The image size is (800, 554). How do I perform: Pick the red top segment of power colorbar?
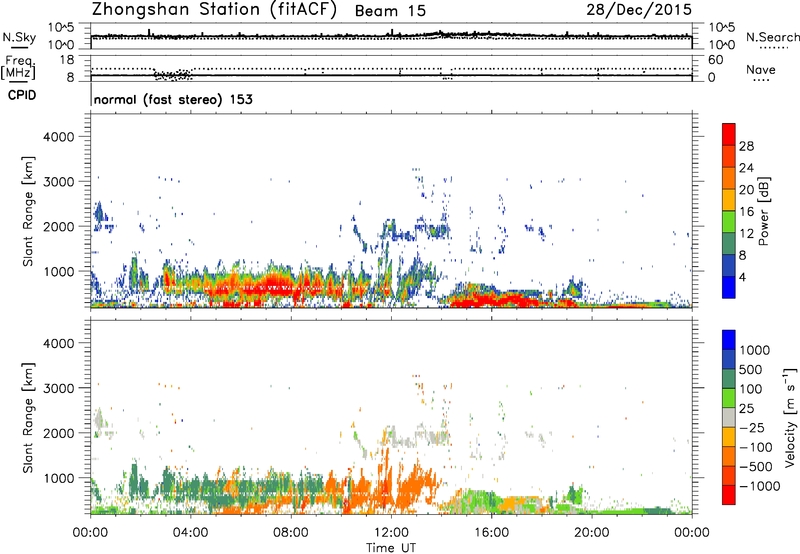tap(729, 135)
